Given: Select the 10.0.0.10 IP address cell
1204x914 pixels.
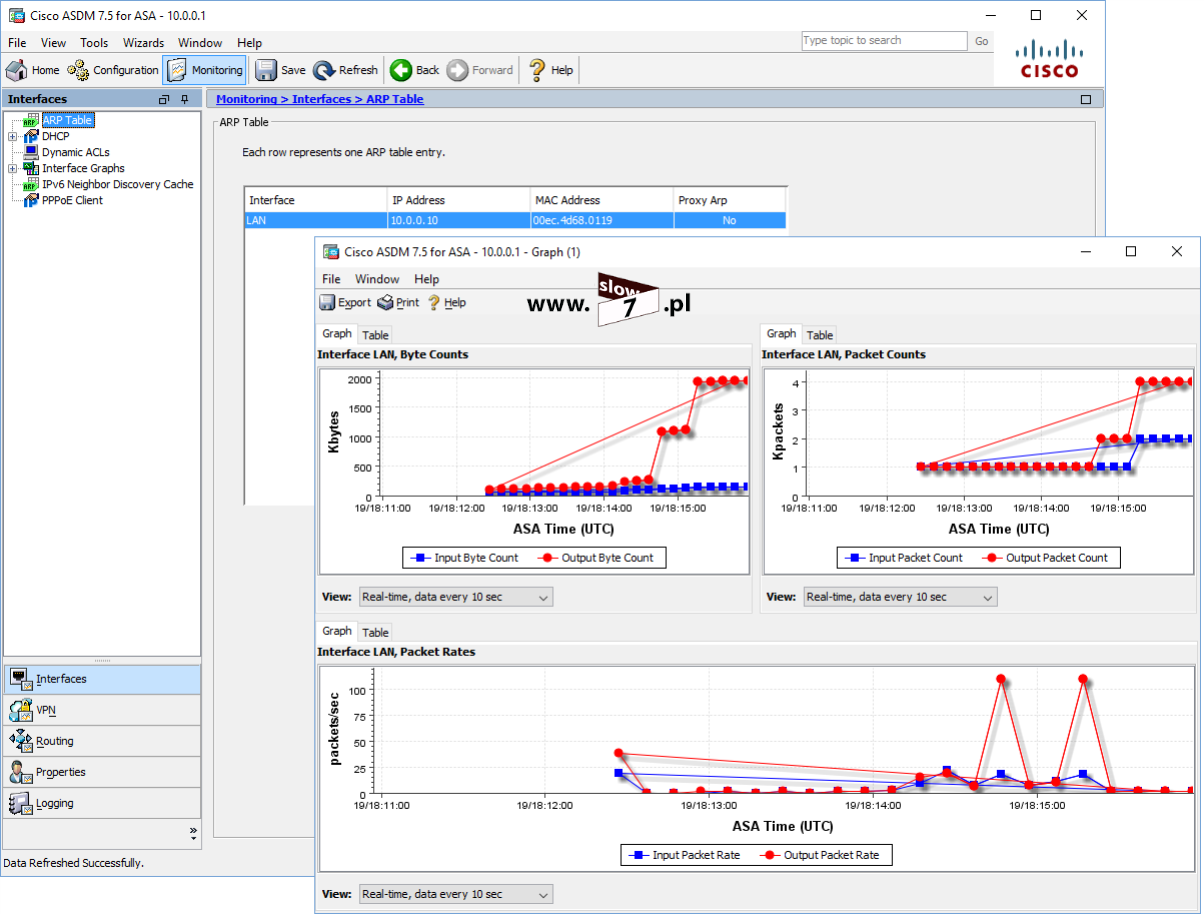Looking at the screenshot, I should pos(458,220).
